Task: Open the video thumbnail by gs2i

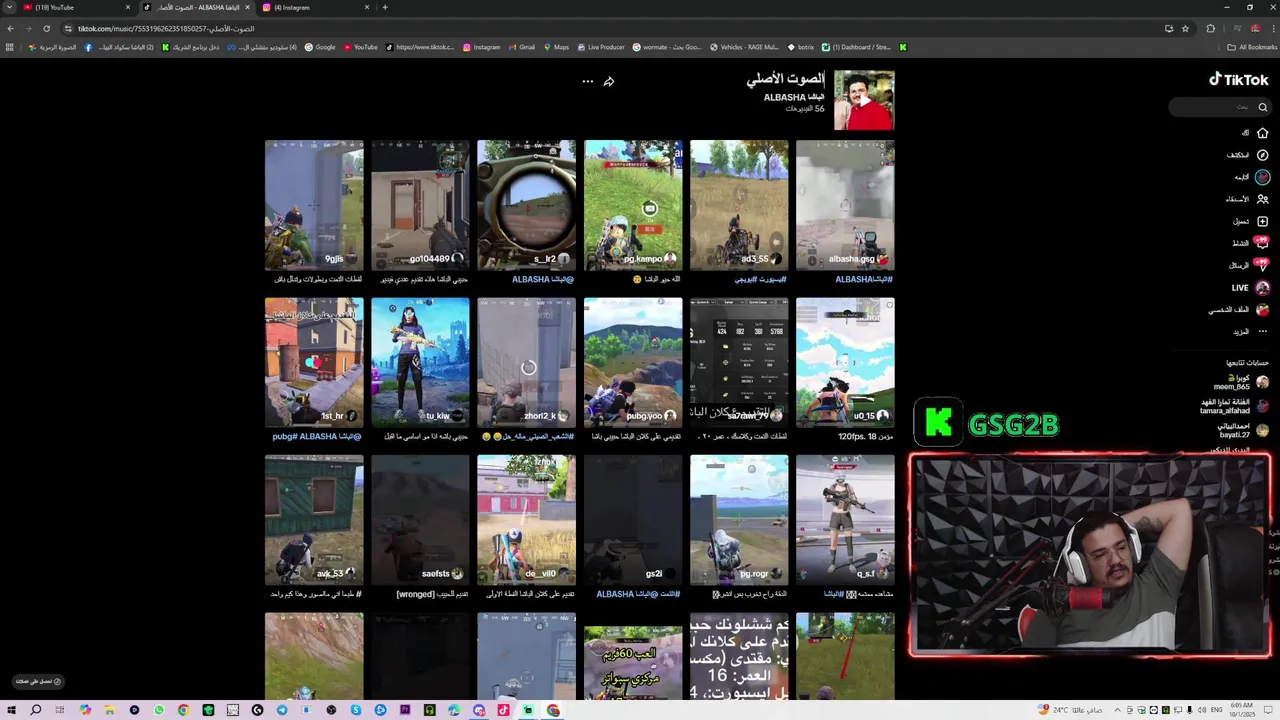Action: pyautogui.click(x=633, y=520)
